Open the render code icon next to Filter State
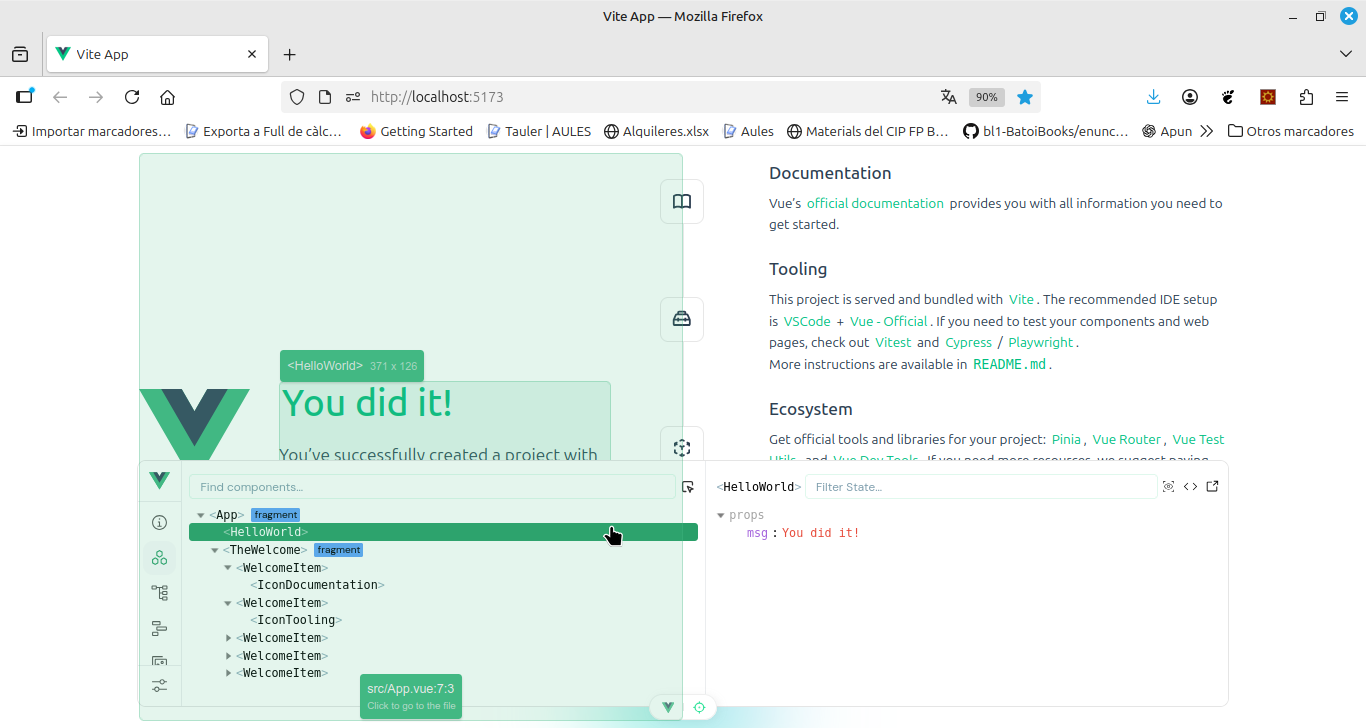Screen dimensions: 1366x728 (x=1190, y=486)
